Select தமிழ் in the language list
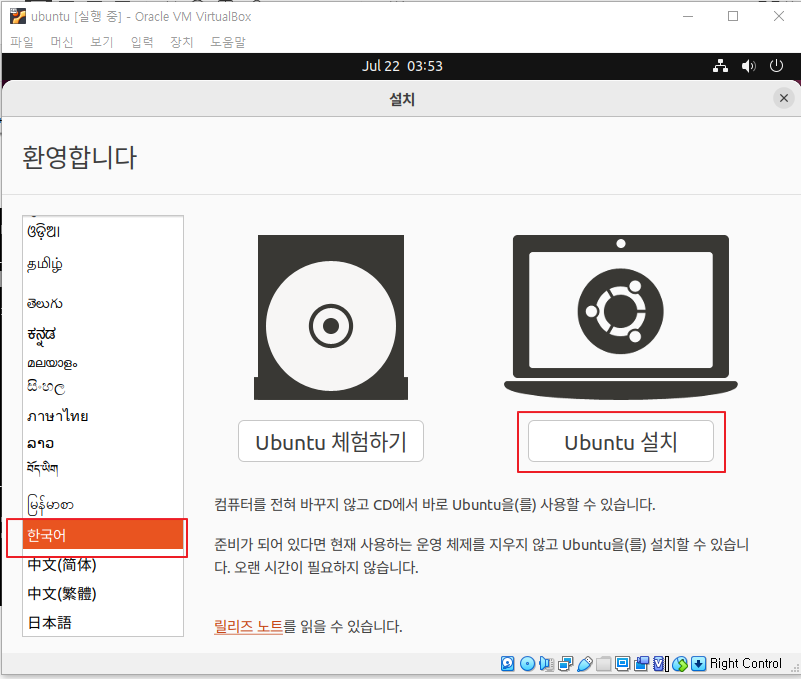The image size is (801, 679). [103, 265]
